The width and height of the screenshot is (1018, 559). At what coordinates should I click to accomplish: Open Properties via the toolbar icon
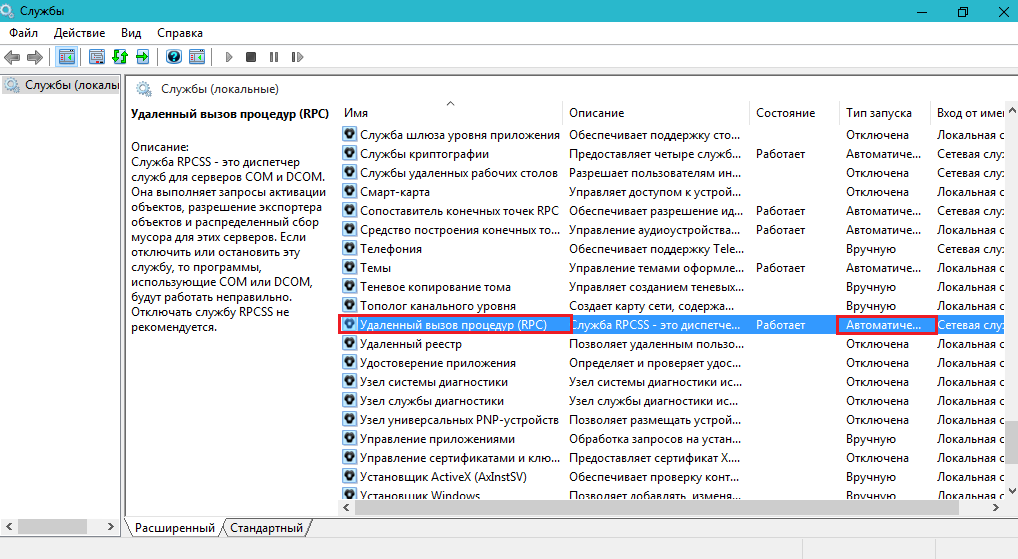coord(97,57)
